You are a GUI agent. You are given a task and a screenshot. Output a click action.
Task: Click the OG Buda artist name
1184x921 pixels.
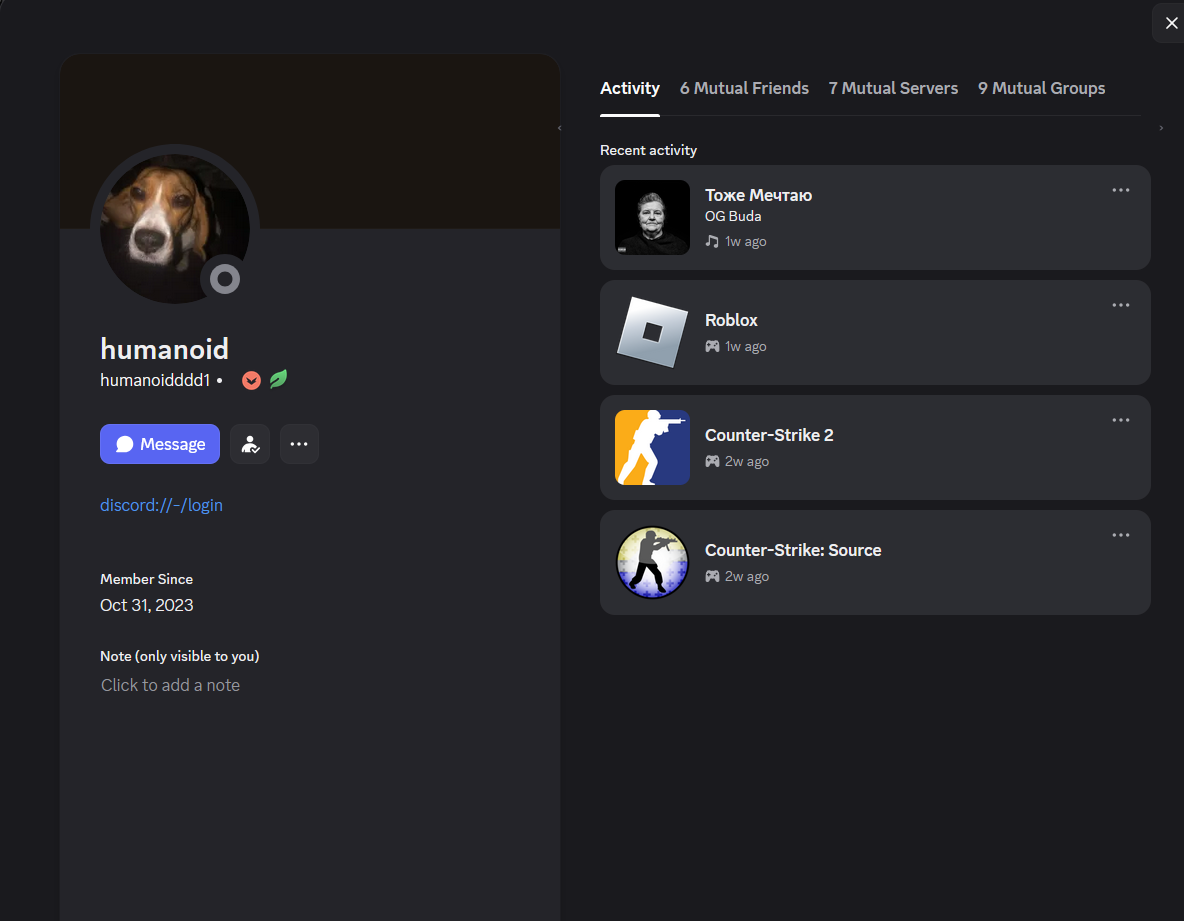(x=733, y=217)
